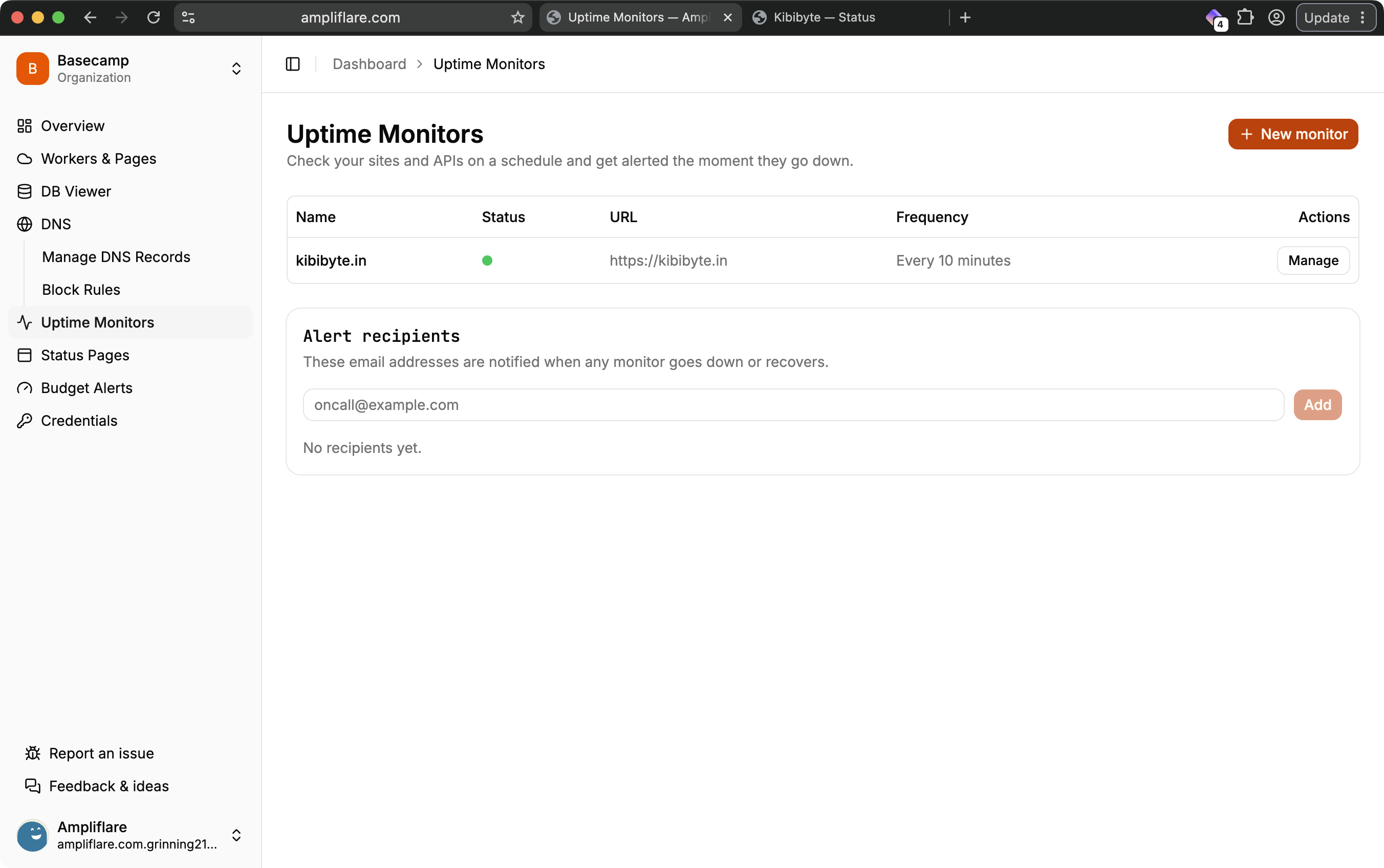The height and width of the screenshot is (868, 1384).
Task: Click the URL column header
Action: coord(623,217)
